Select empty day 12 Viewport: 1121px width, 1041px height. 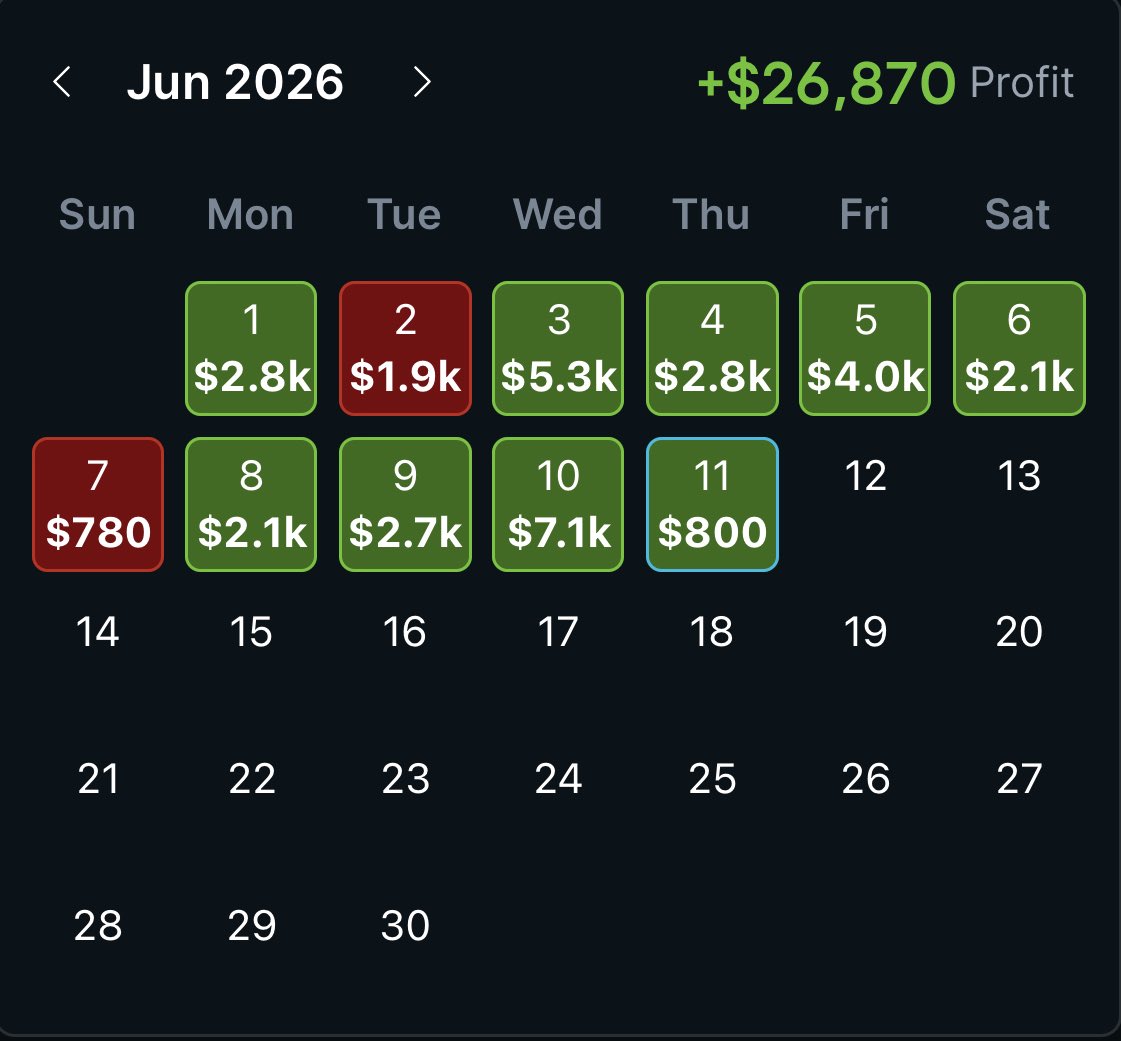[x=865, y=475]
